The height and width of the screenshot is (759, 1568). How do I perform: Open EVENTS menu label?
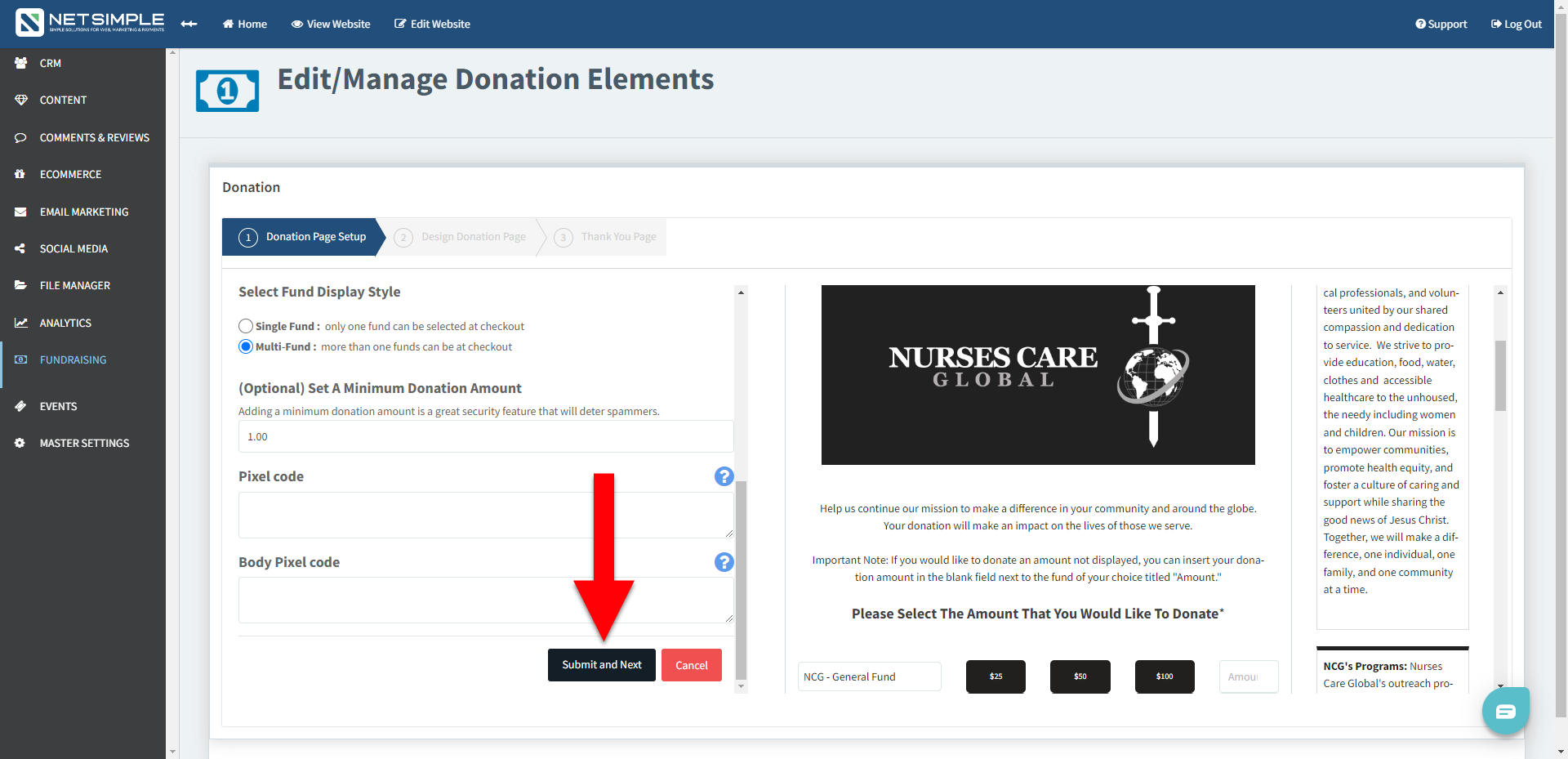(58, 406)
